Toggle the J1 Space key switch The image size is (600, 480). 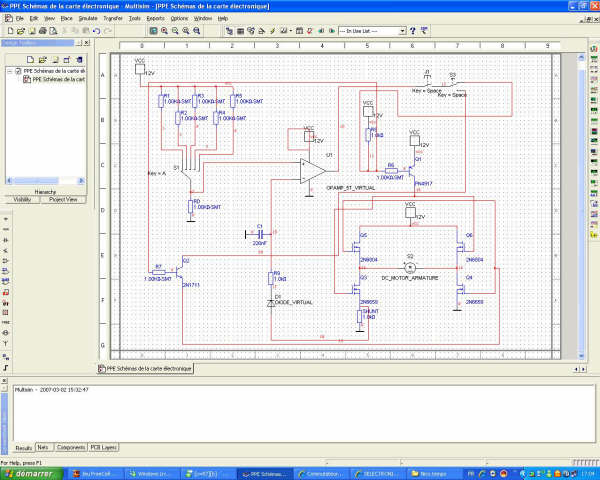[426, 82]
